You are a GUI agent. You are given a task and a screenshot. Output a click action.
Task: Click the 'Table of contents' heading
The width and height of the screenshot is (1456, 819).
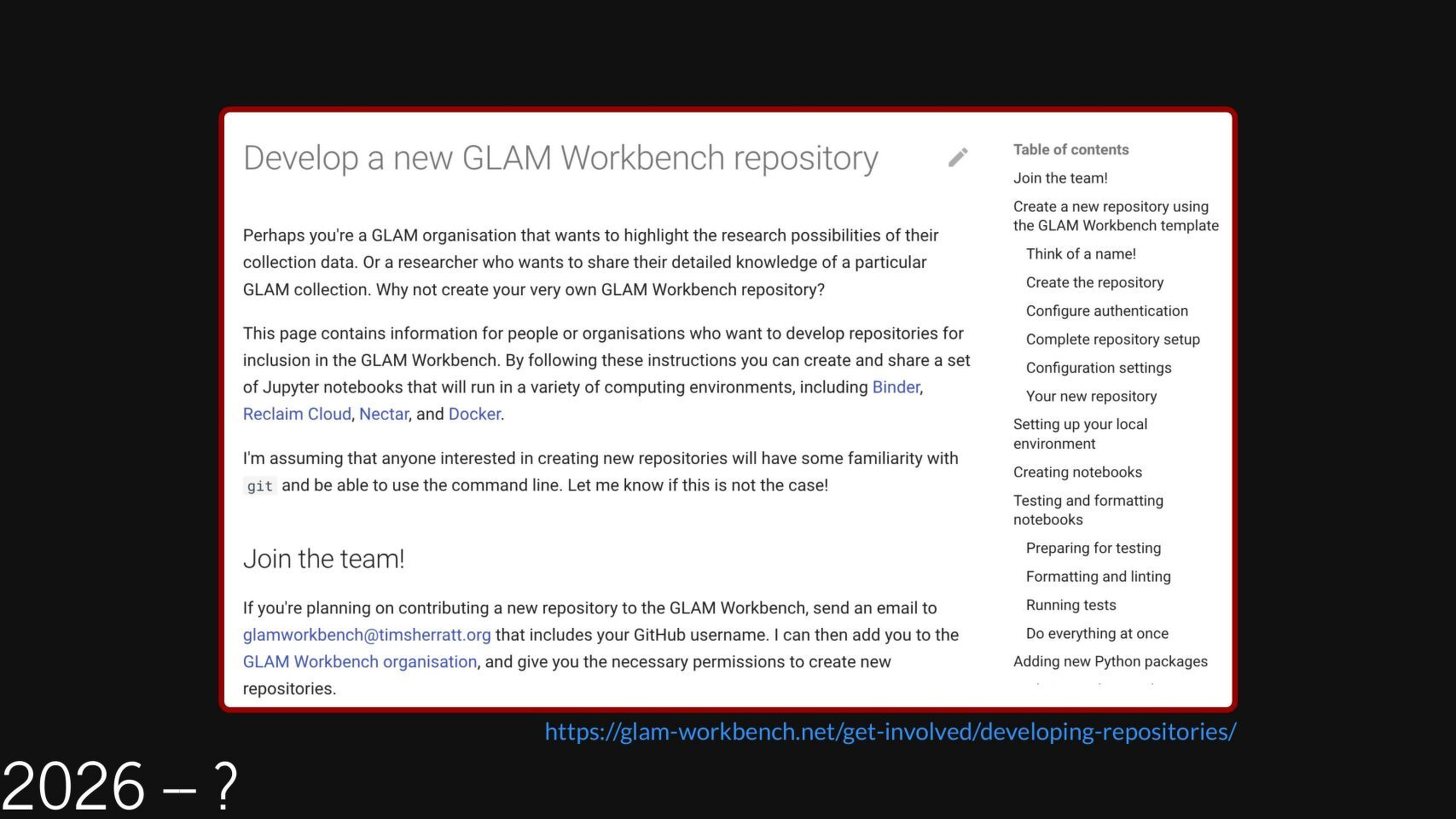(1070, 149)
